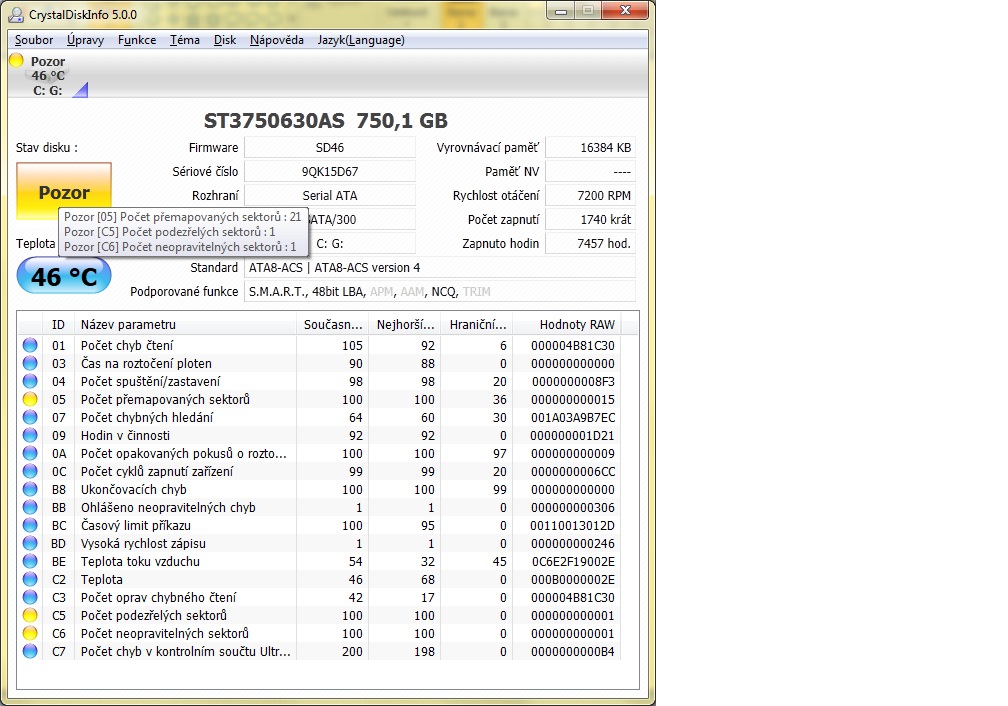Click blue status icon for row 0C cyklů zapnutí
The width and height of the screenshot is (1008, 706).
[x=30, y=471]
